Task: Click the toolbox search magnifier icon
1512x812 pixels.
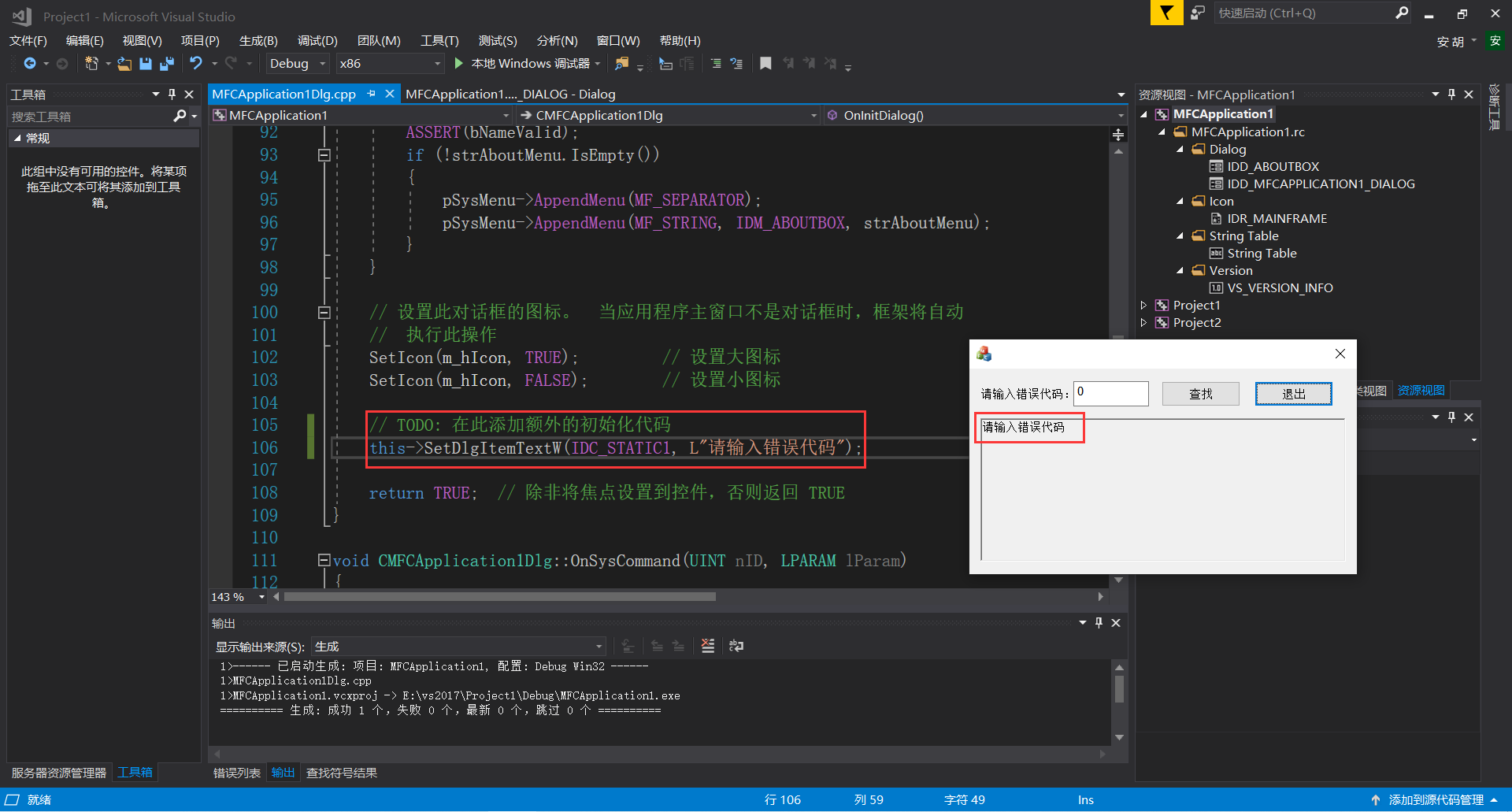Action: tap(180, 117)
